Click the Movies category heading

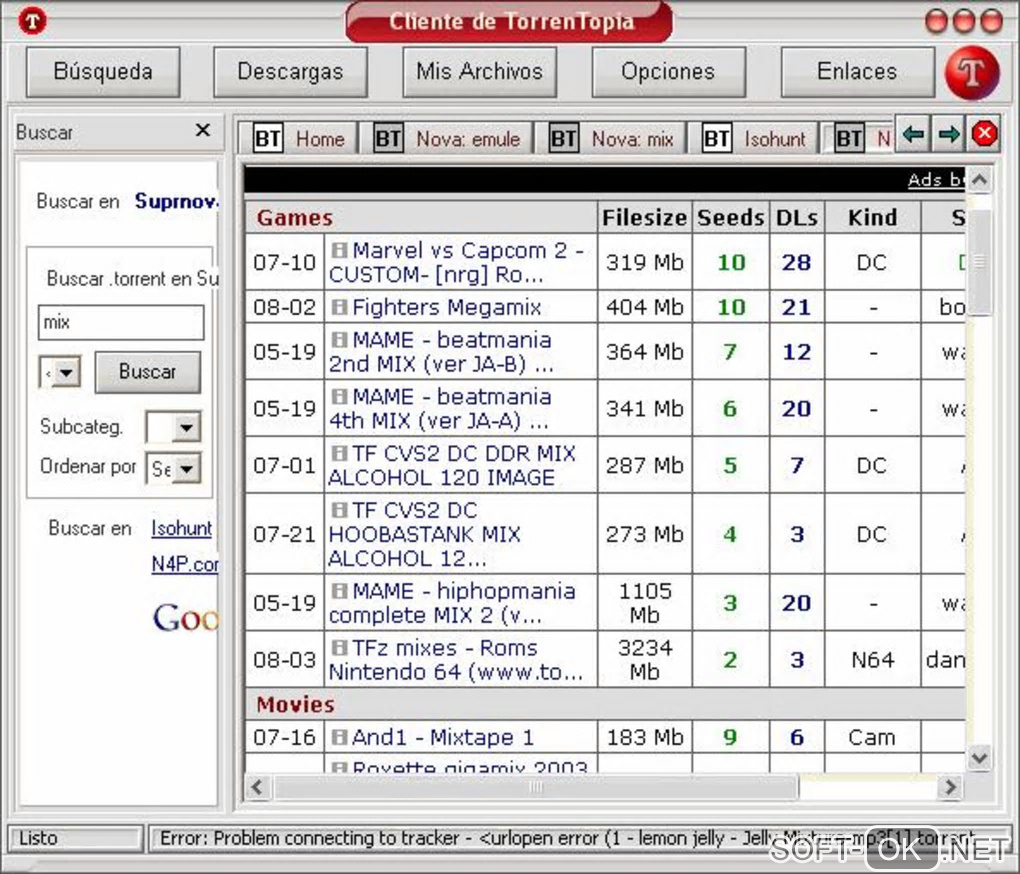click(295, 704)
